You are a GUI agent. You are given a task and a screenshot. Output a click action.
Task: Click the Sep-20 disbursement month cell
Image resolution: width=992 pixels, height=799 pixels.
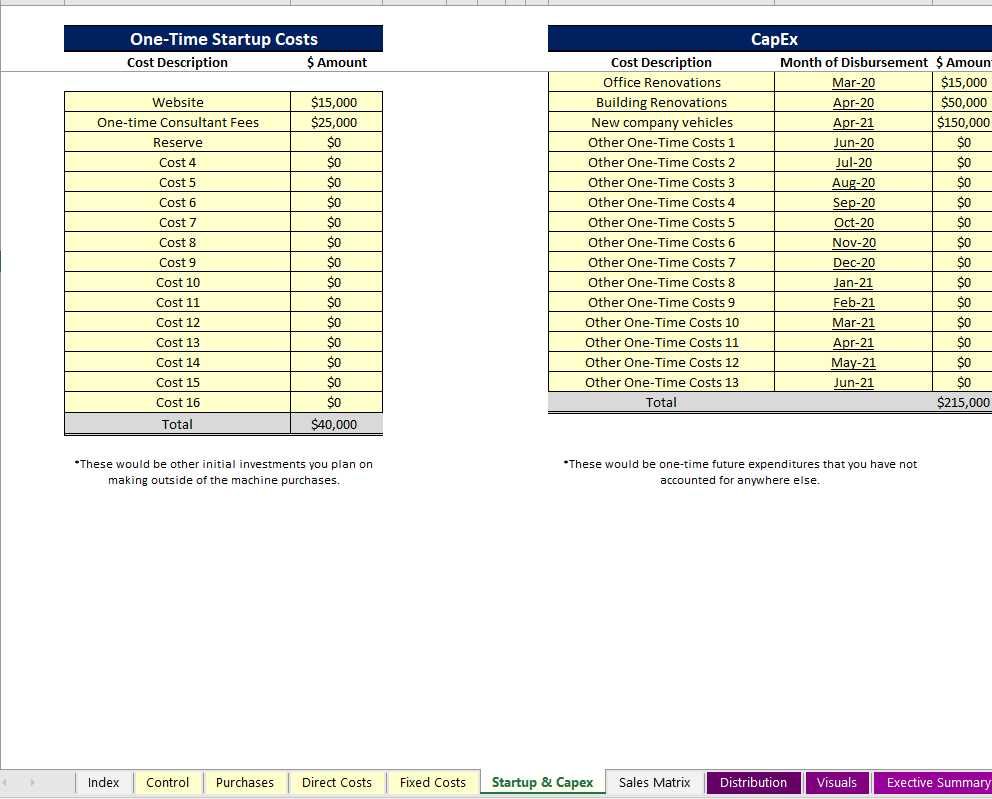[853, 202]
